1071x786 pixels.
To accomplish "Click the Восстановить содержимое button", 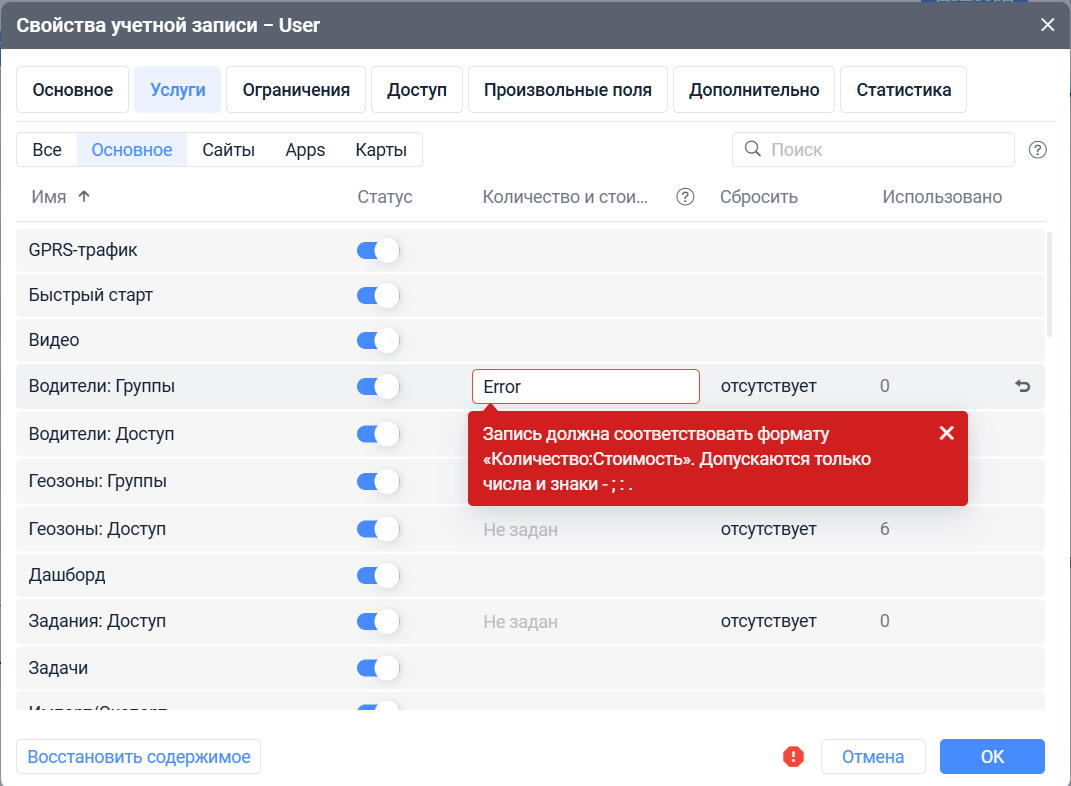I will [139, 757].
